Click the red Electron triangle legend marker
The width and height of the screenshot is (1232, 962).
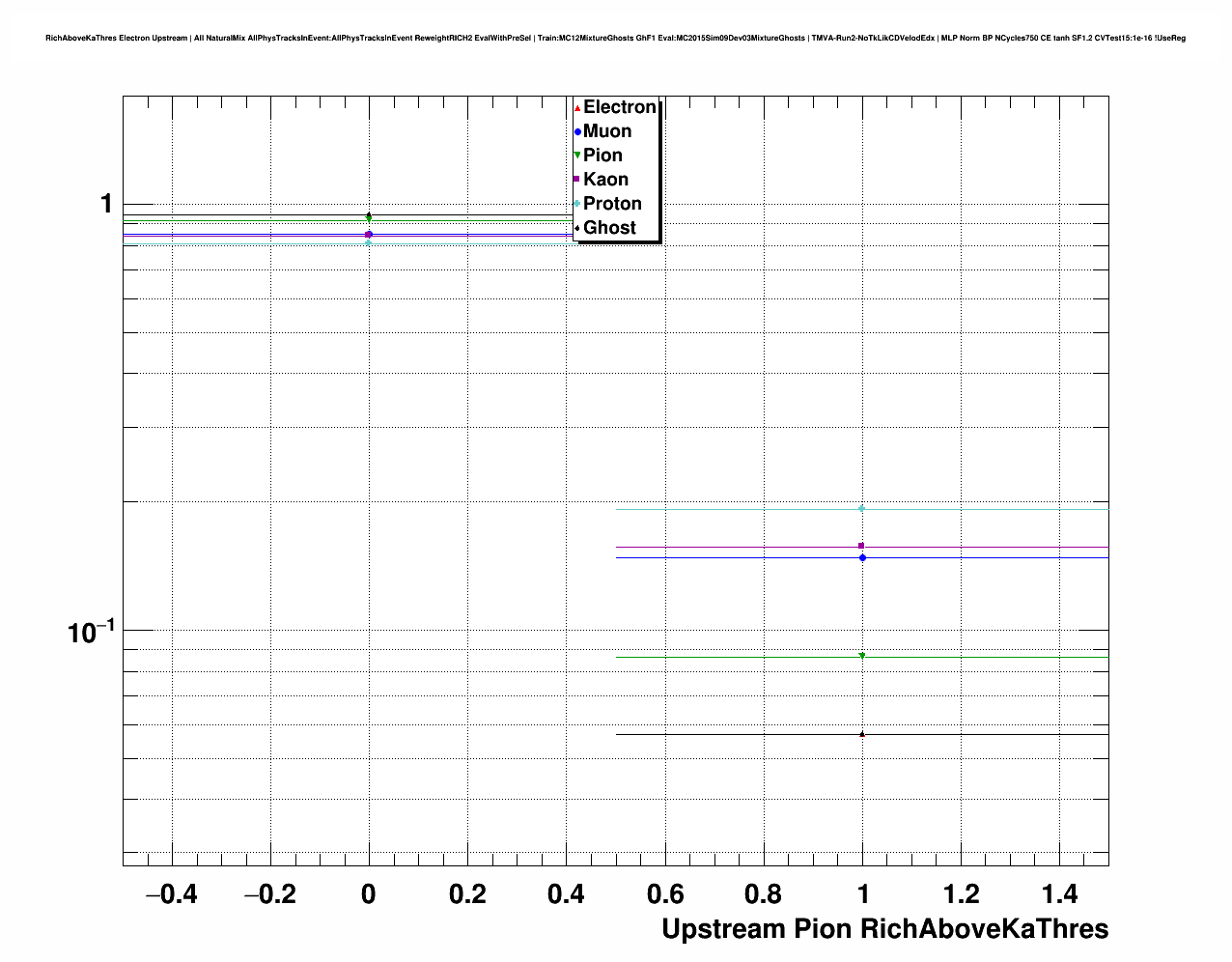(577, 107)
